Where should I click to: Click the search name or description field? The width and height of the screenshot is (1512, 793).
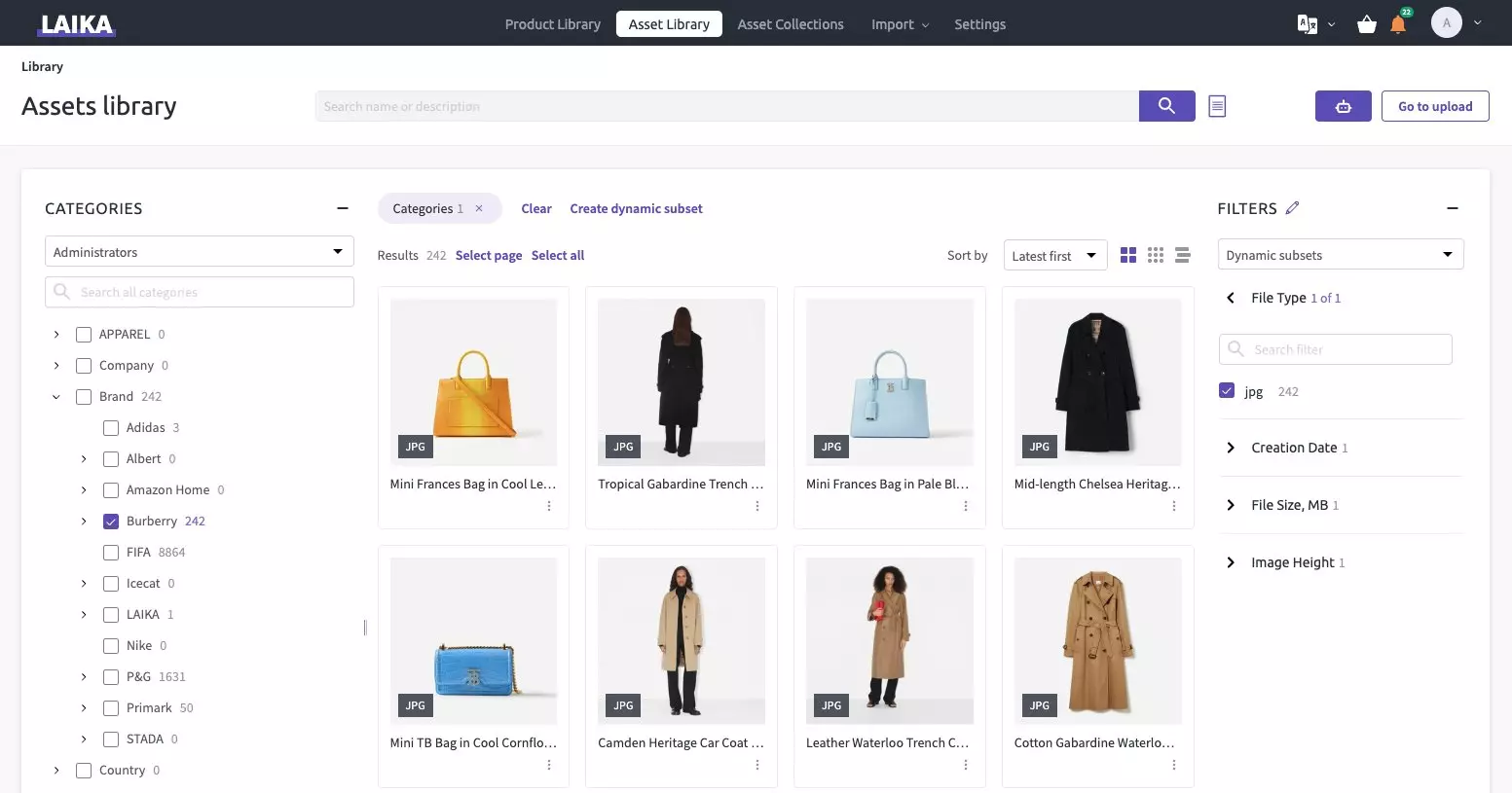point(727,106)
